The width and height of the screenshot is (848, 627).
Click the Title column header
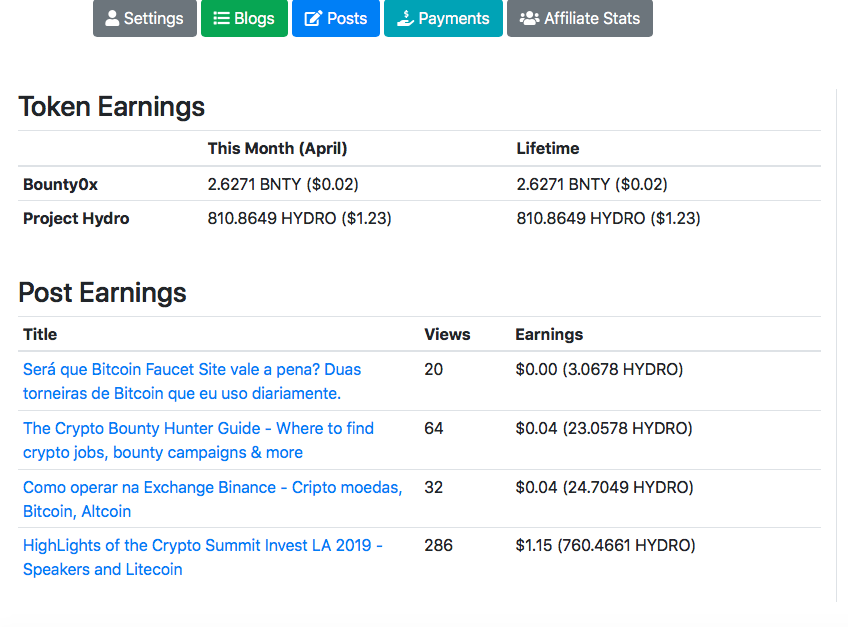tap(40, 334)
